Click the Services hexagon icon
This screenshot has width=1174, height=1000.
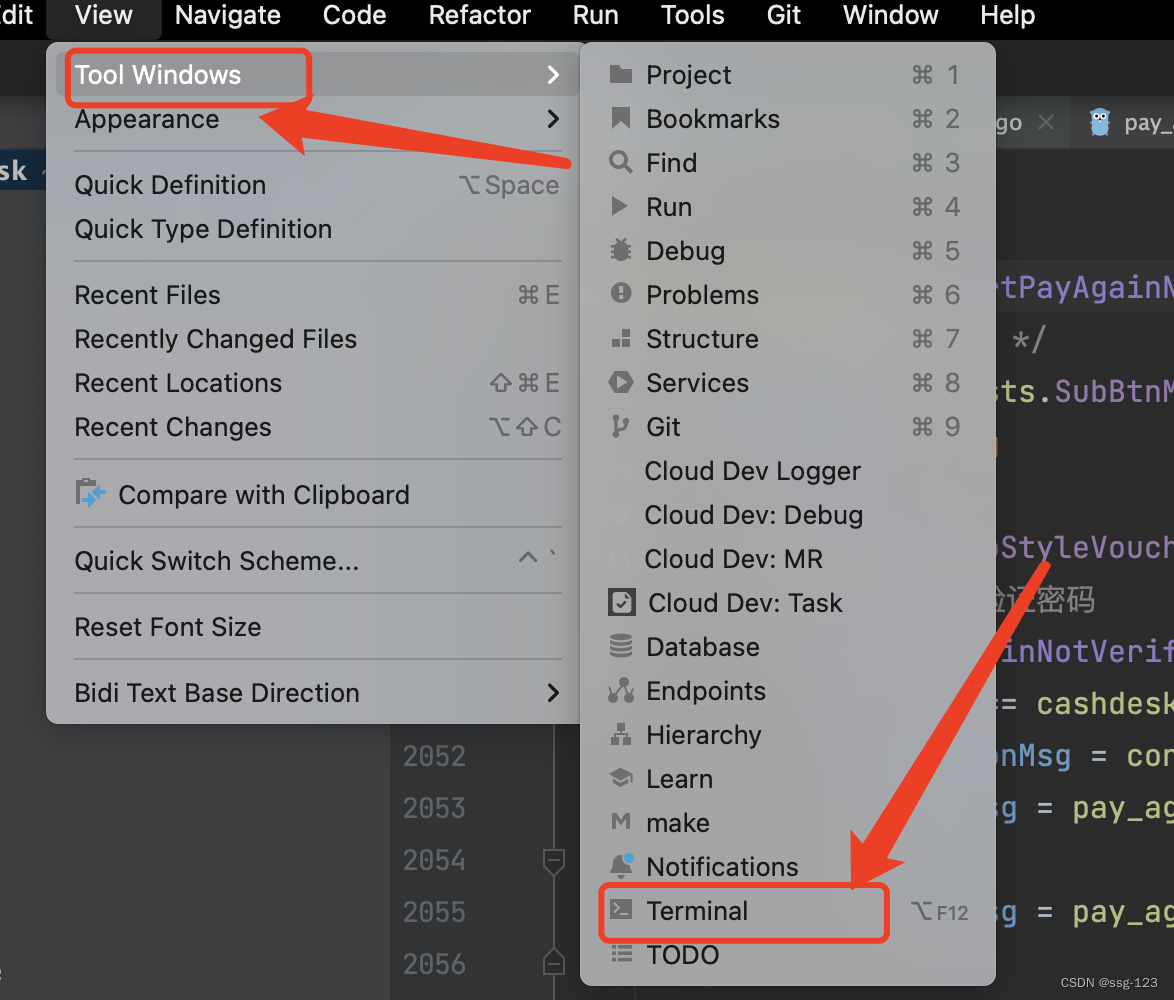click(x=621, y=382)
